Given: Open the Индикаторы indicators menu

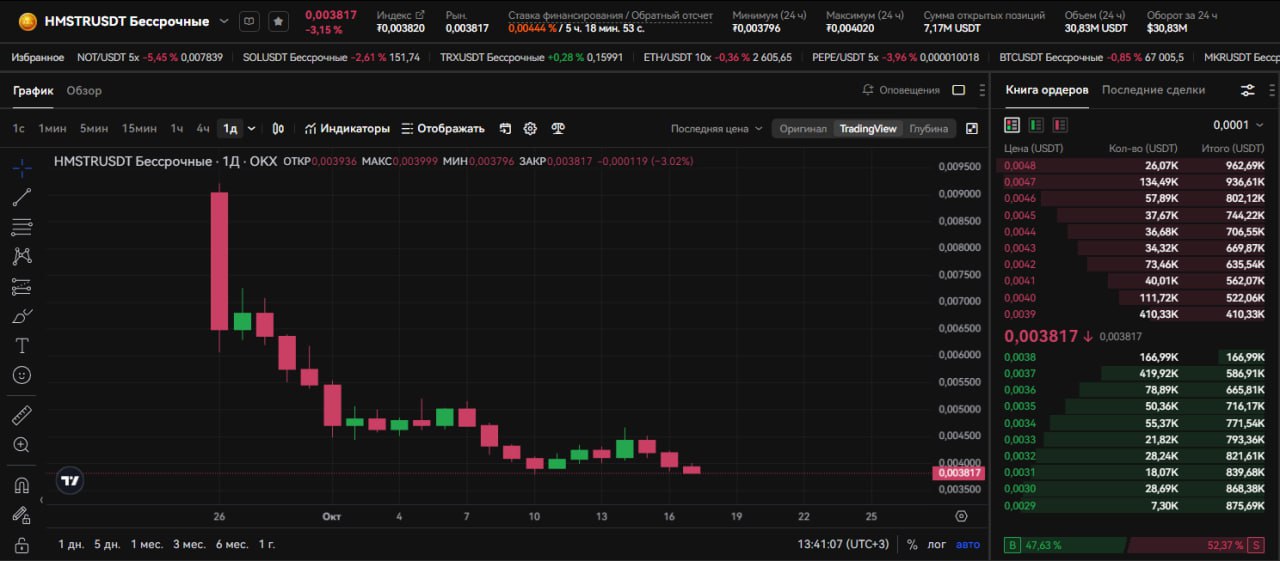Looking at the screenshot, I should pos(347,129).
